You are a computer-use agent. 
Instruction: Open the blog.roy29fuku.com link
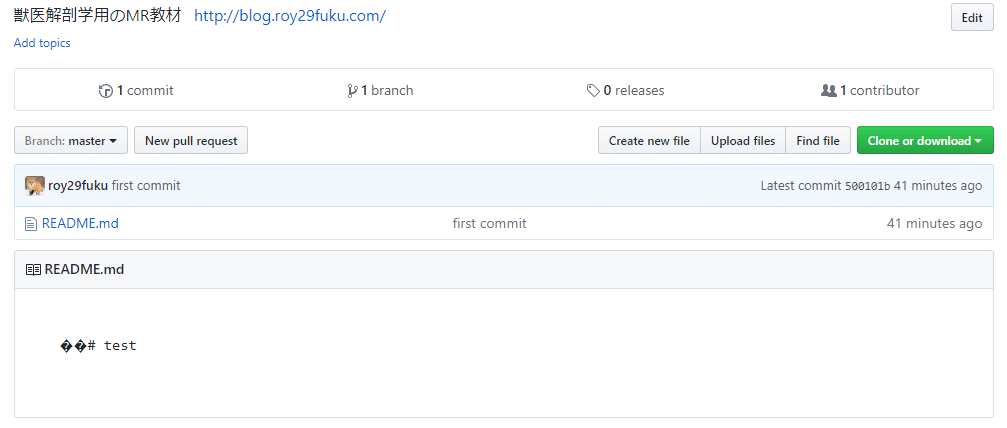[290, 16]
